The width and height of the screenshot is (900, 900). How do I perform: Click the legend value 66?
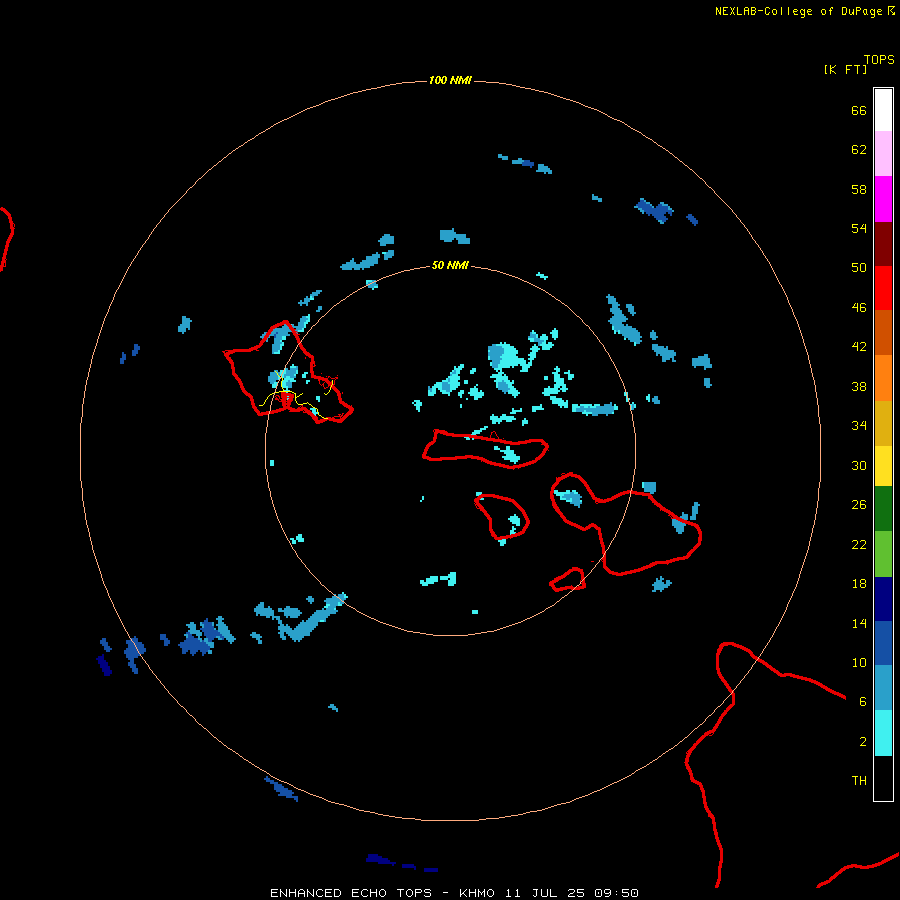[859, 110]
